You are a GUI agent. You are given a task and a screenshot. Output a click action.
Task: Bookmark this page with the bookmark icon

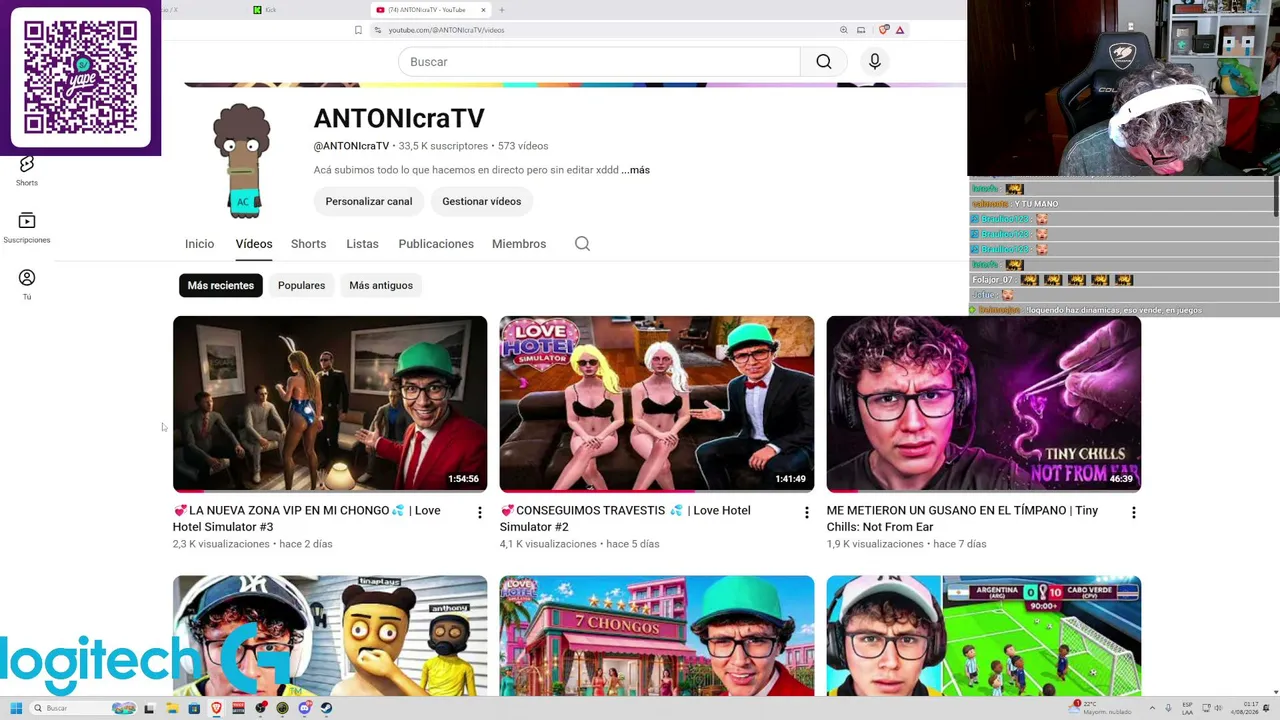click(358, 30)
